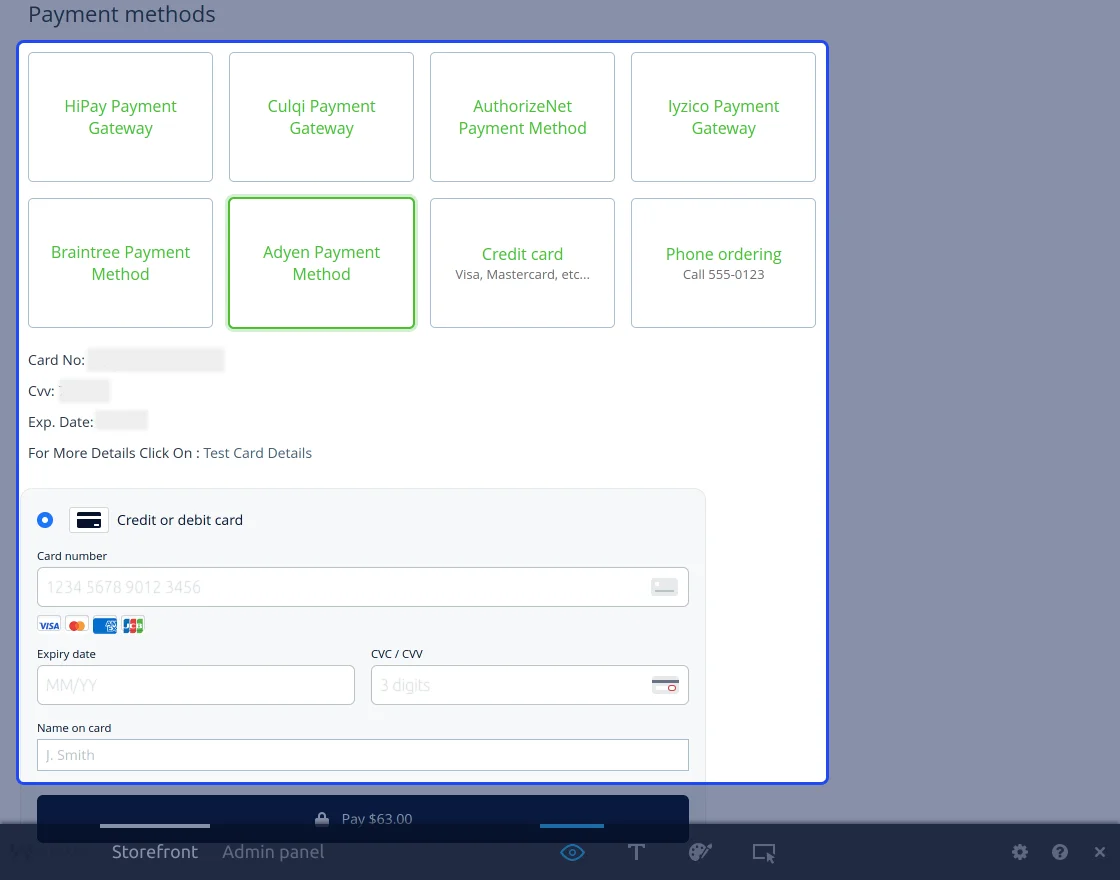Click the Visa card logo
The width and height of the screenshot is (1120, 880).
[49, 625]
